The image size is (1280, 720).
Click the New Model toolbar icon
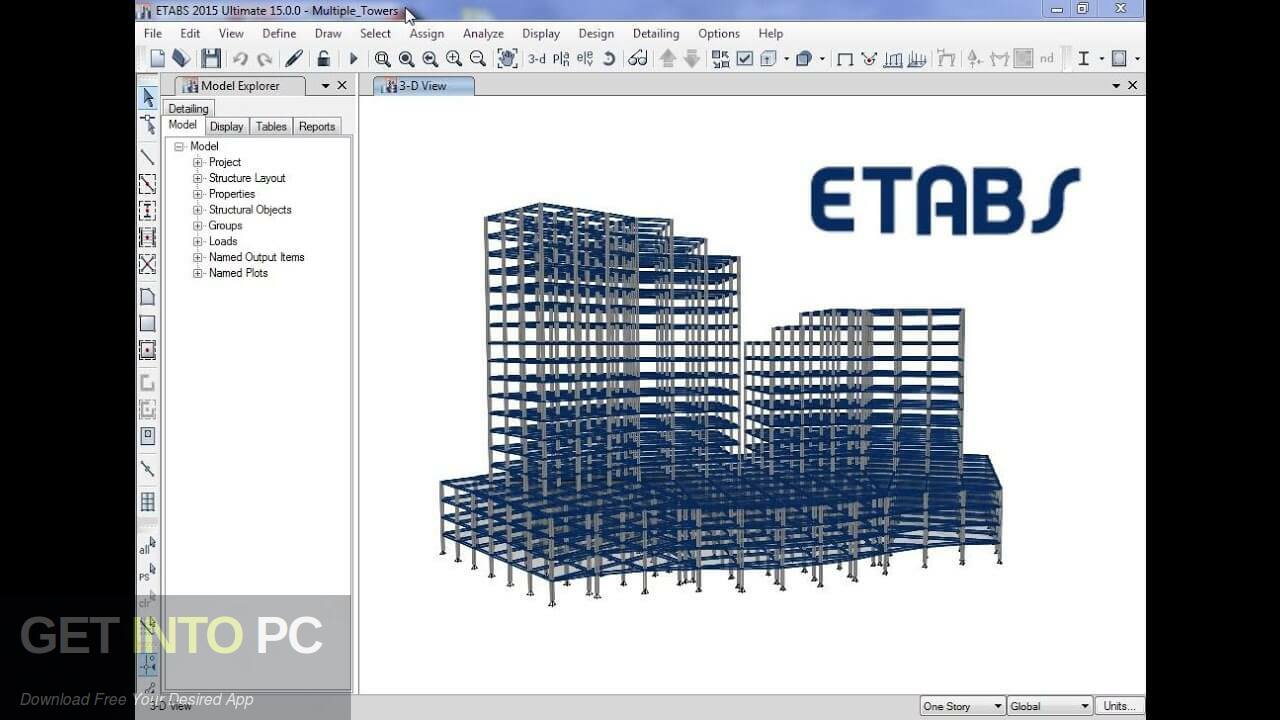pyautogui.click(x=157, y=59)
